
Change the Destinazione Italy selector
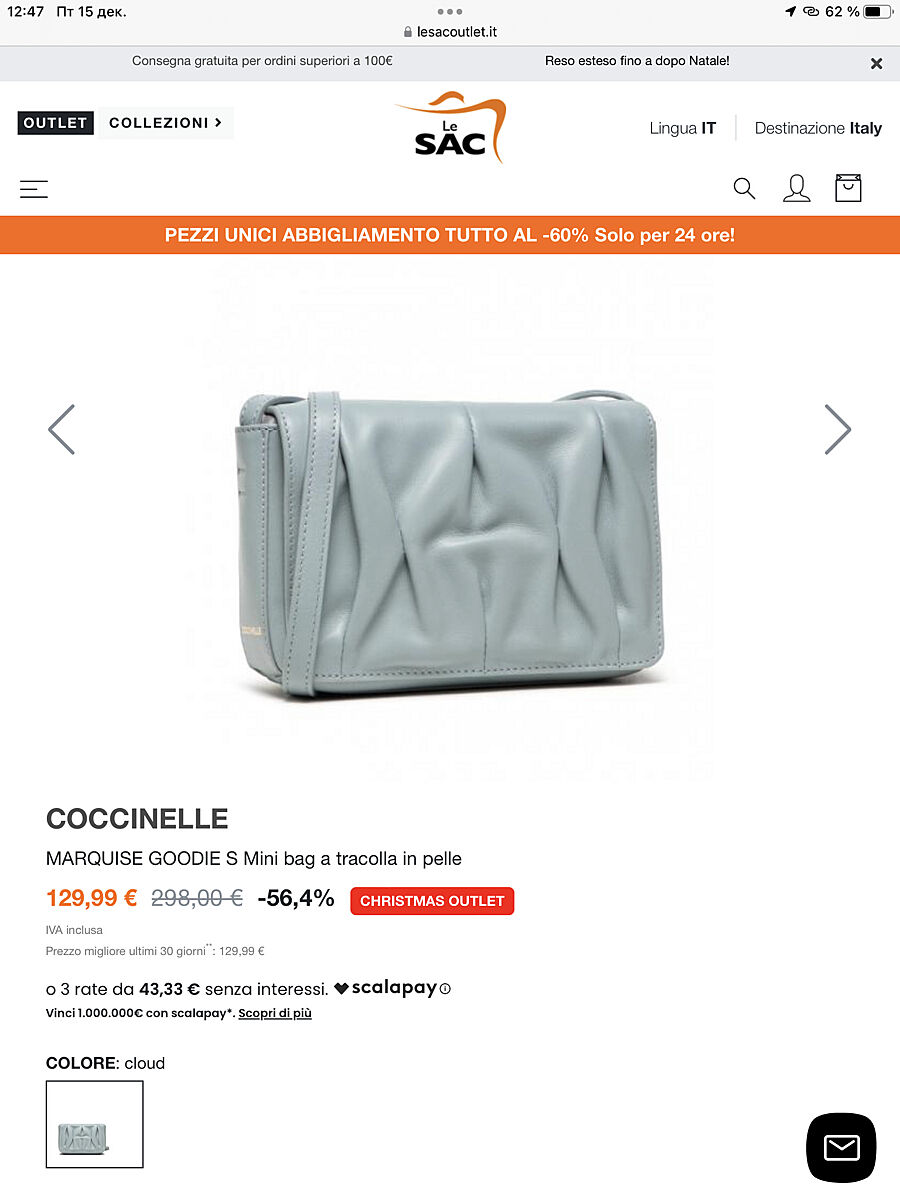(x=818, y=128)
